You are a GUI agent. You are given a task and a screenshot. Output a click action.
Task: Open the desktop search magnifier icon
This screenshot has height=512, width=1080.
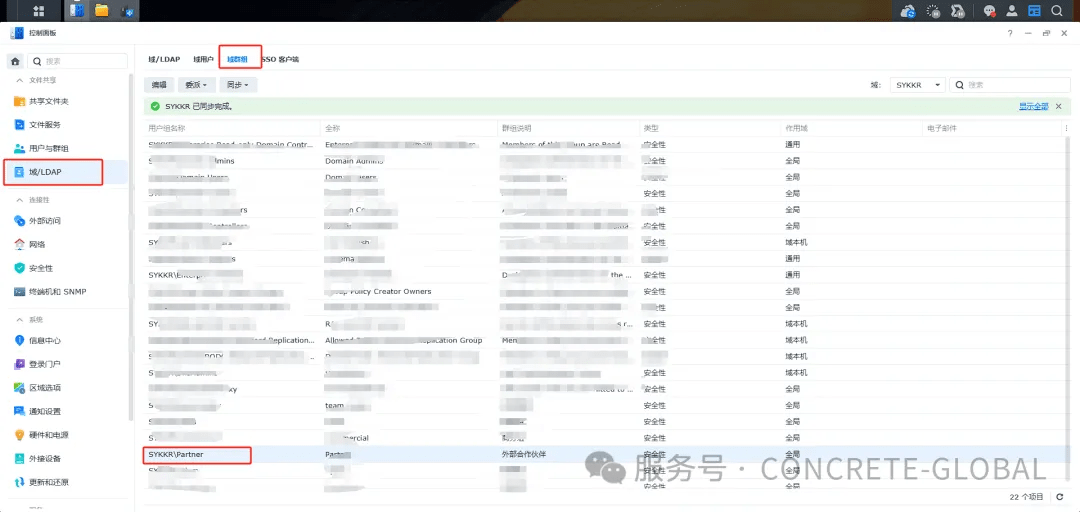[1058, 11]
